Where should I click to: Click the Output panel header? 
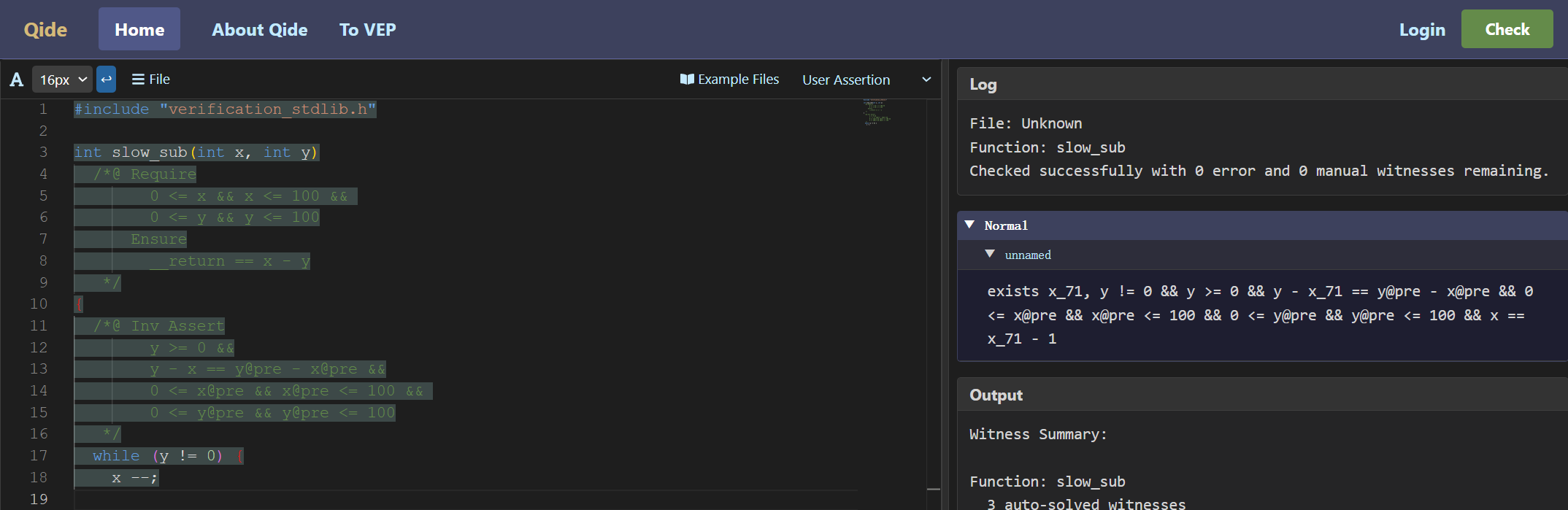point(1262,395)
